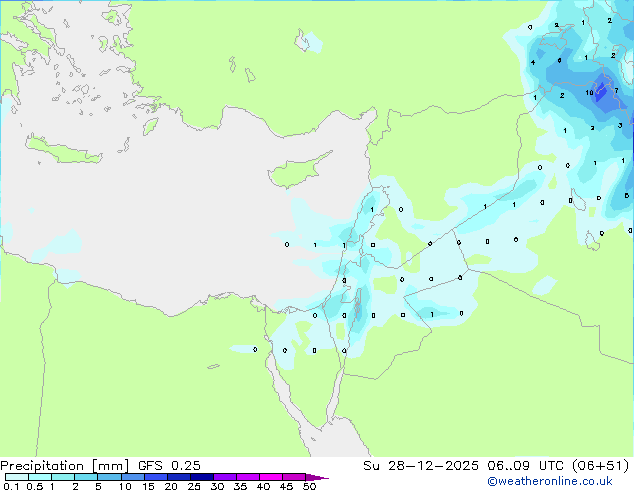Click the 15–20 mm legend swatch

click(x=156, y=477)
